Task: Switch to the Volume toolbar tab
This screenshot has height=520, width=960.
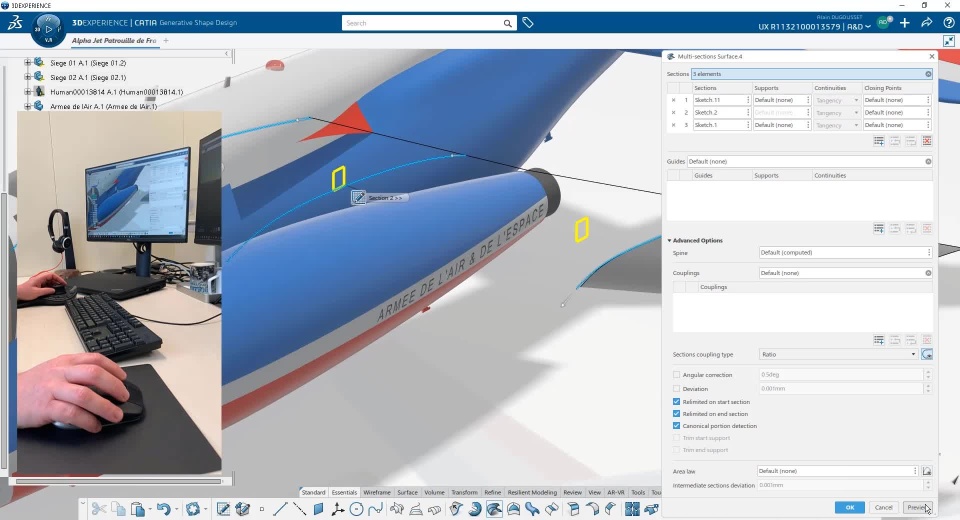Action: coord(434,492)
